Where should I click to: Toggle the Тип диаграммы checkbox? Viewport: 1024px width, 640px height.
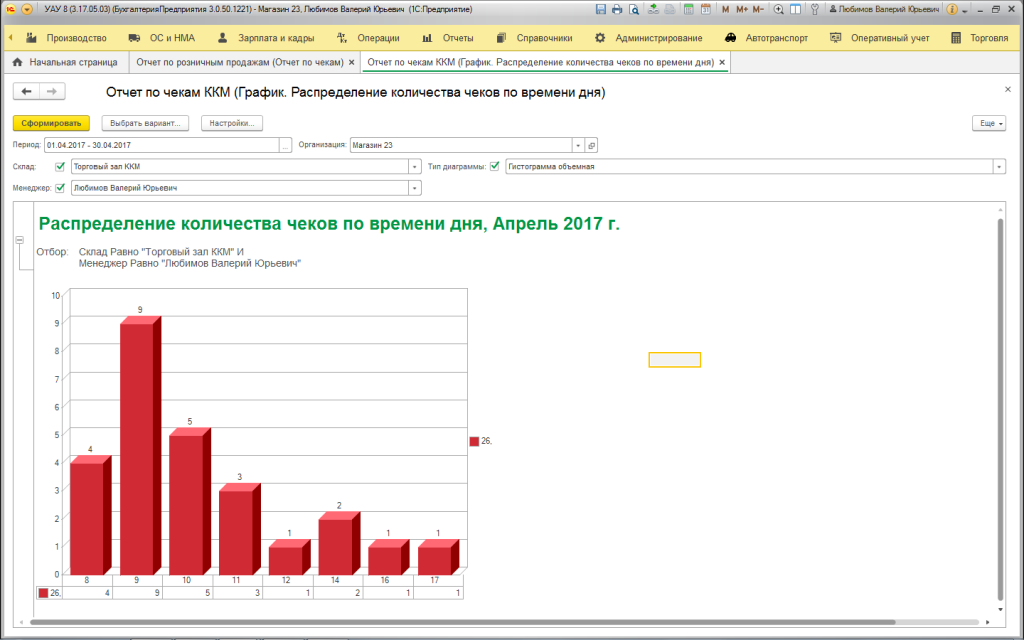coord(494,167)
